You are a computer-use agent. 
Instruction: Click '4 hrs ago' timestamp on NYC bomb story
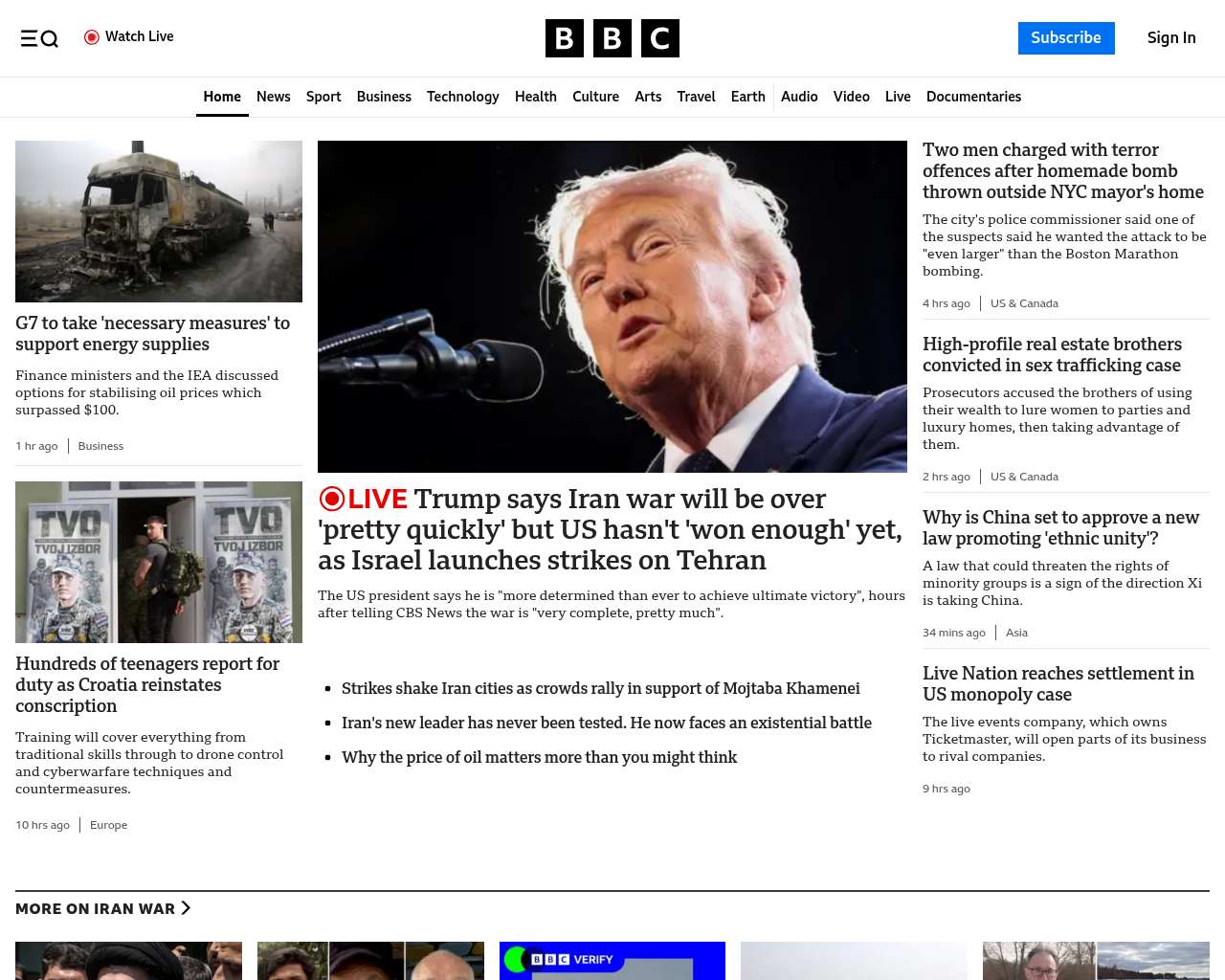coord(947,303)
